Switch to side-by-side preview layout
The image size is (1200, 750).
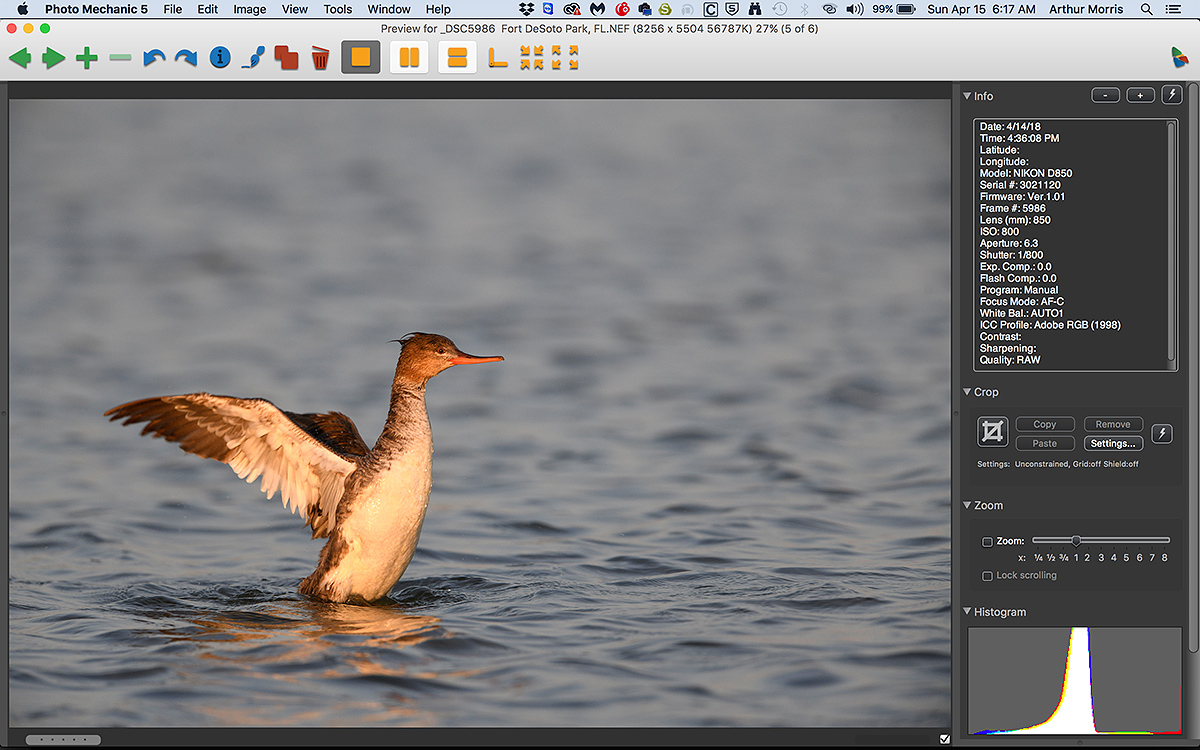coord(409,57)
